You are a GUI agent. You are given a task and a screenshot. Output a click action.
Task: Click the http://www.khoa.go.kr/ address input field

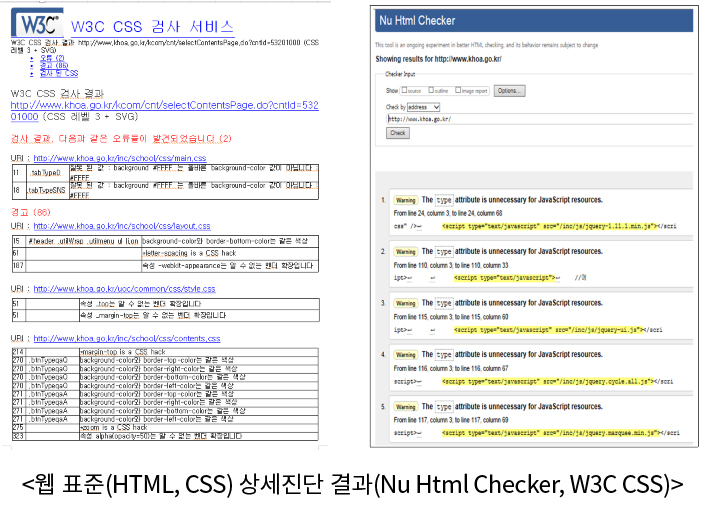point(540,119)
